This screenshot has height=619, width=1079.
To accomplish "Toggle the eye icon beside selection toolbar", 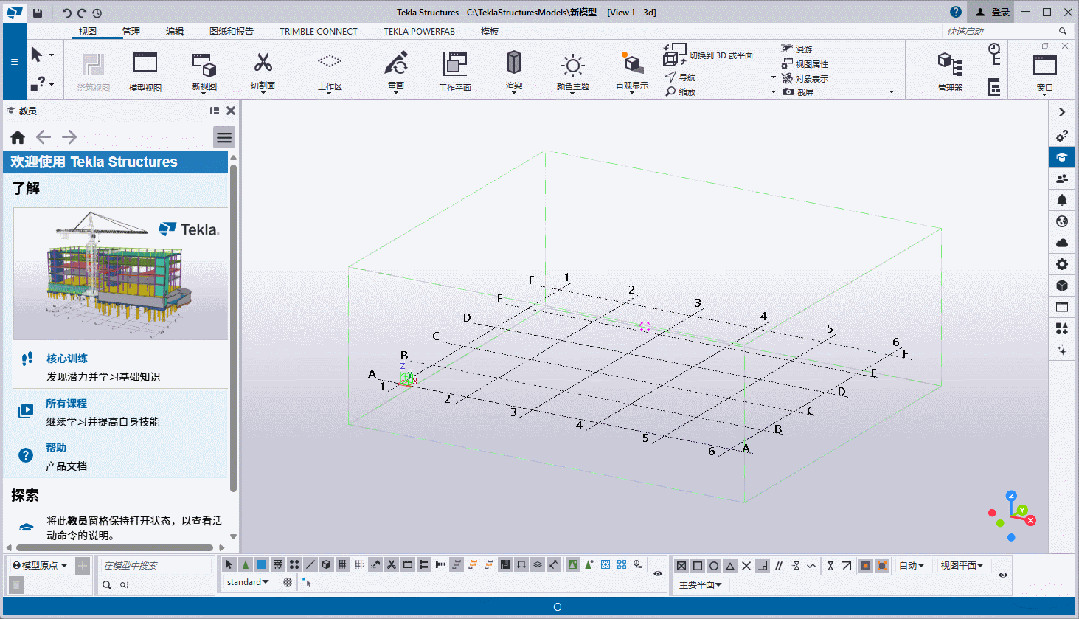I will click(658, 574).
